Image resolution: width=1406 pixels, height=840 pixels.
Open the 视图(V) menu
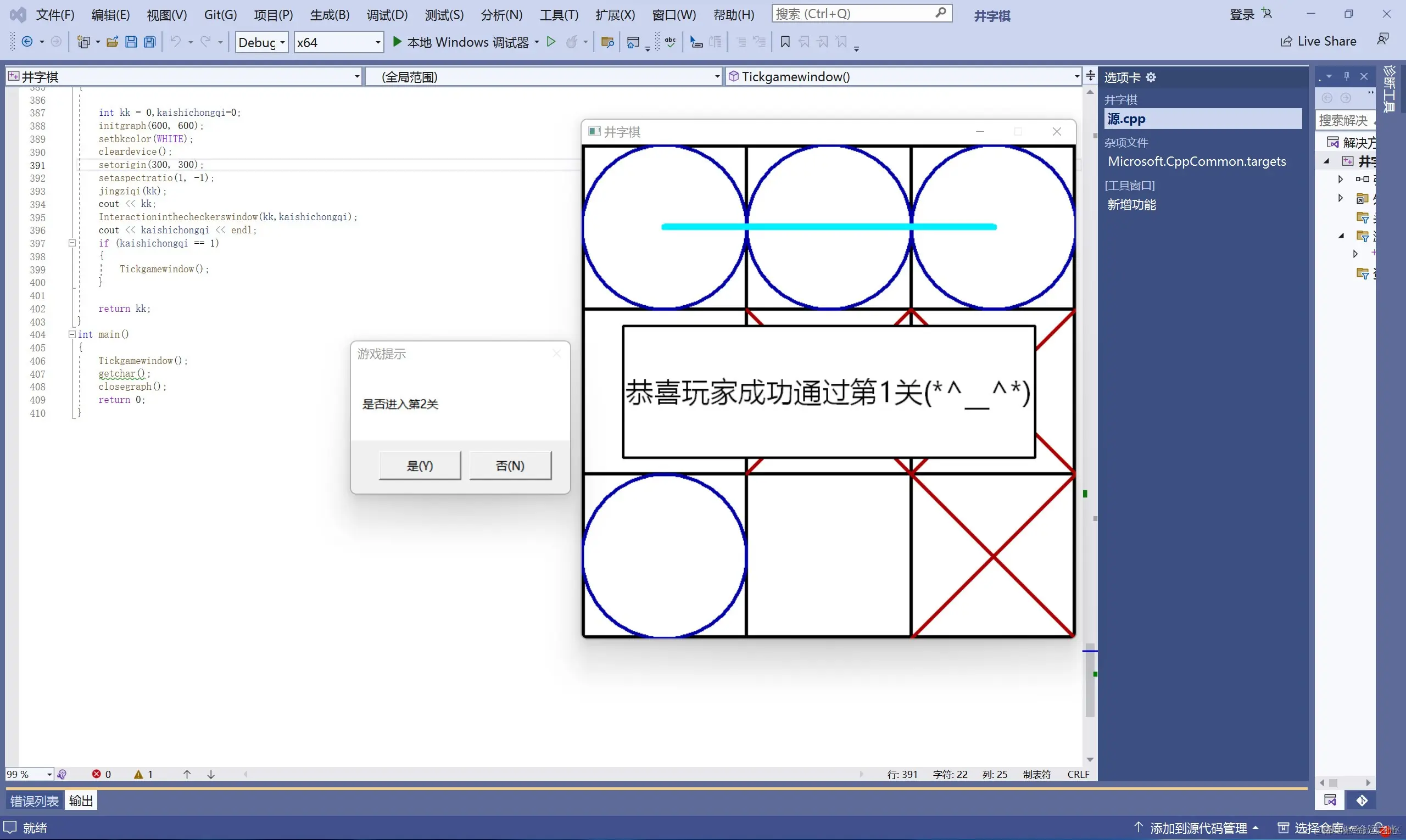click(166, 15)
